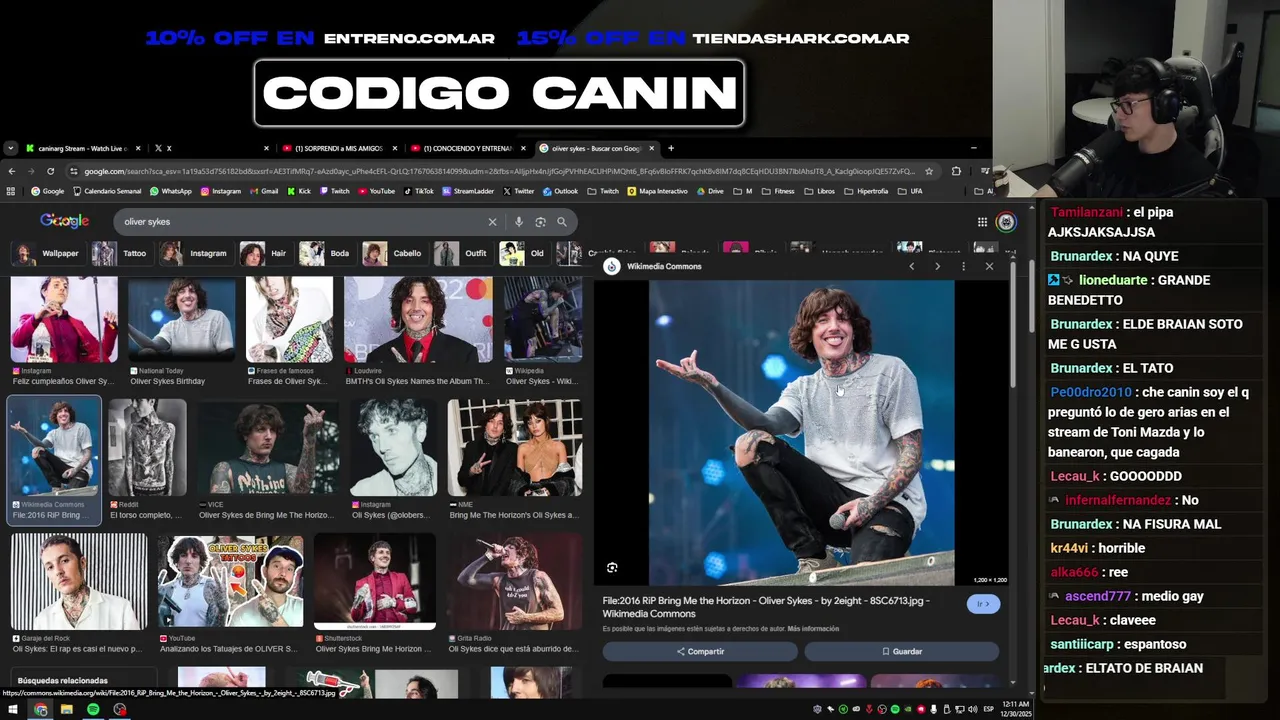The image size is (1280, 720).
Task: Expand the Hipertrofia bookmarks folder
Action: point(866,191)
